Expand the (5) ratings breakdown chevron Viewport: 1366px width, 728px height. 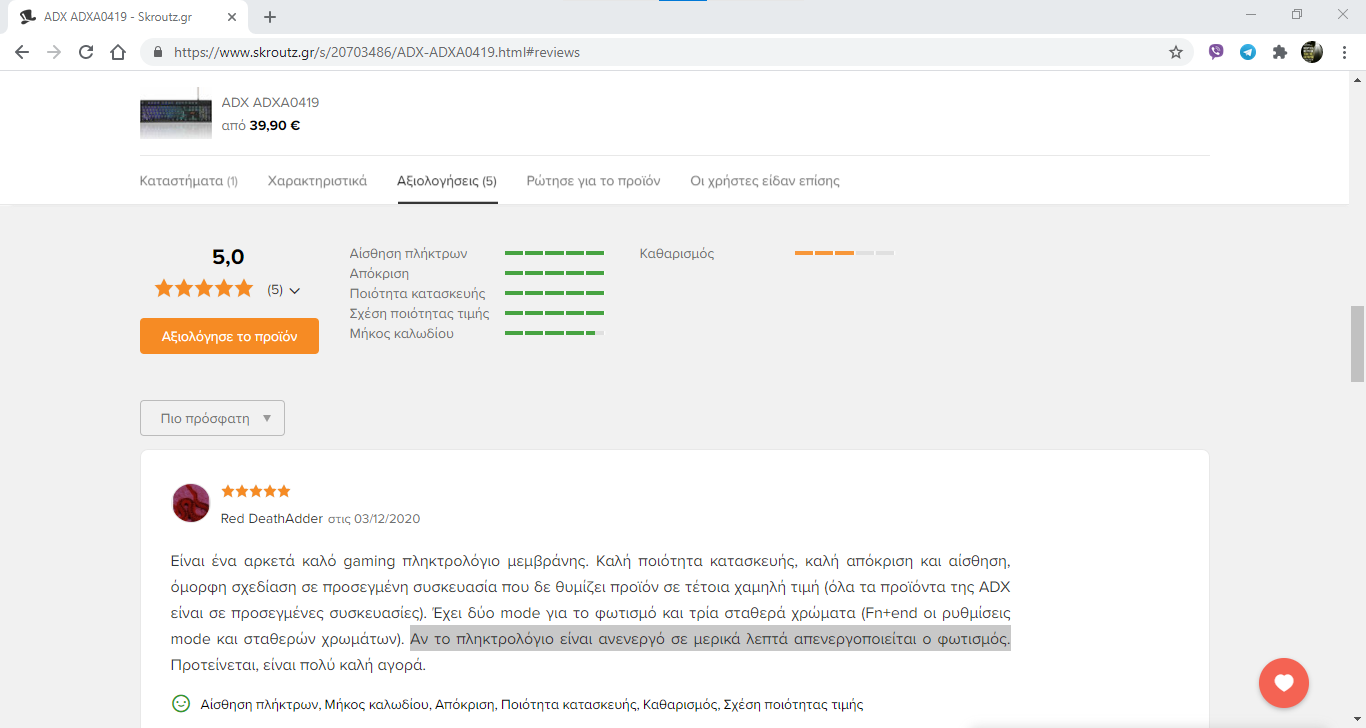295,291
